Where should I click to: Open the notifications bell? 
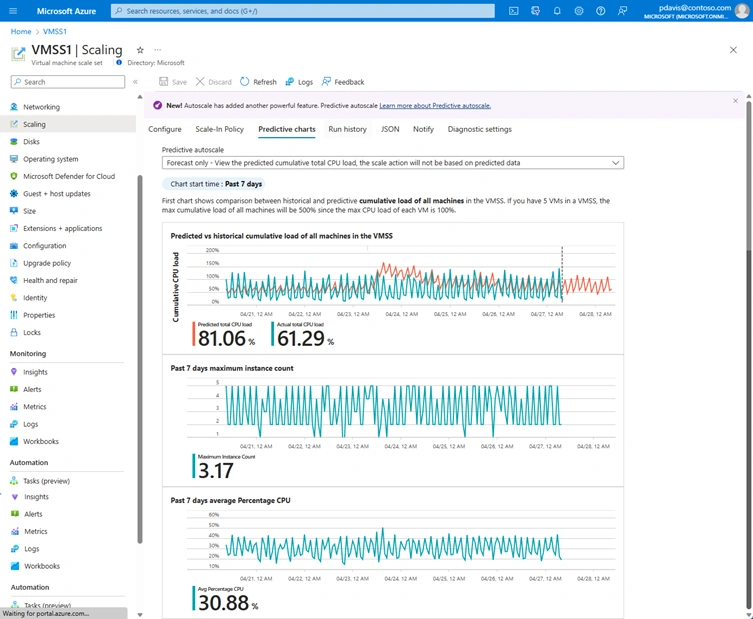[557, 11]
